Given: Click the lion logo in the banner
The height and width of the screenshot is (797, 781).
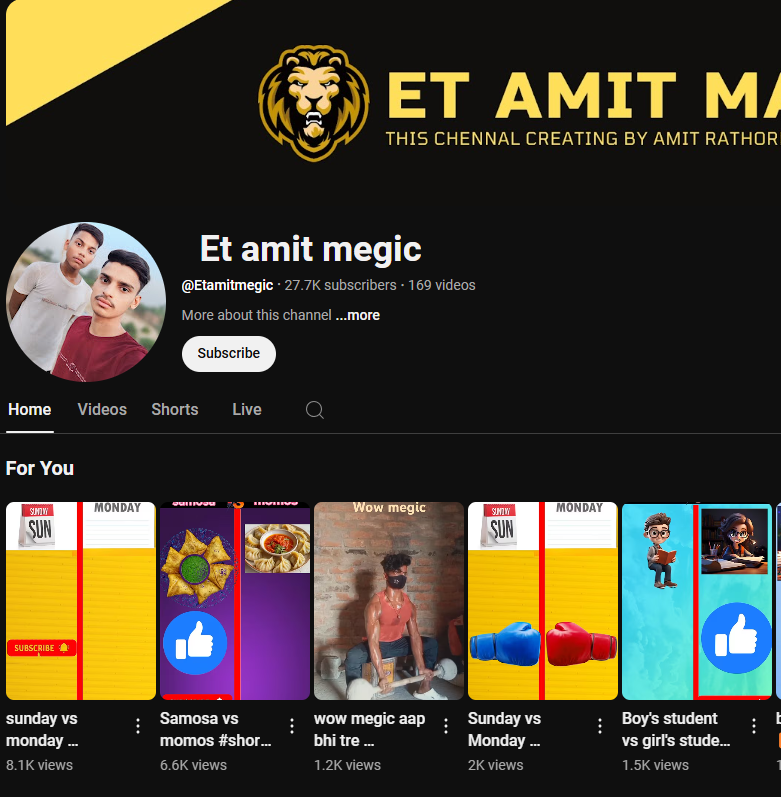Looking at the screenshot, I should [314, 103].
